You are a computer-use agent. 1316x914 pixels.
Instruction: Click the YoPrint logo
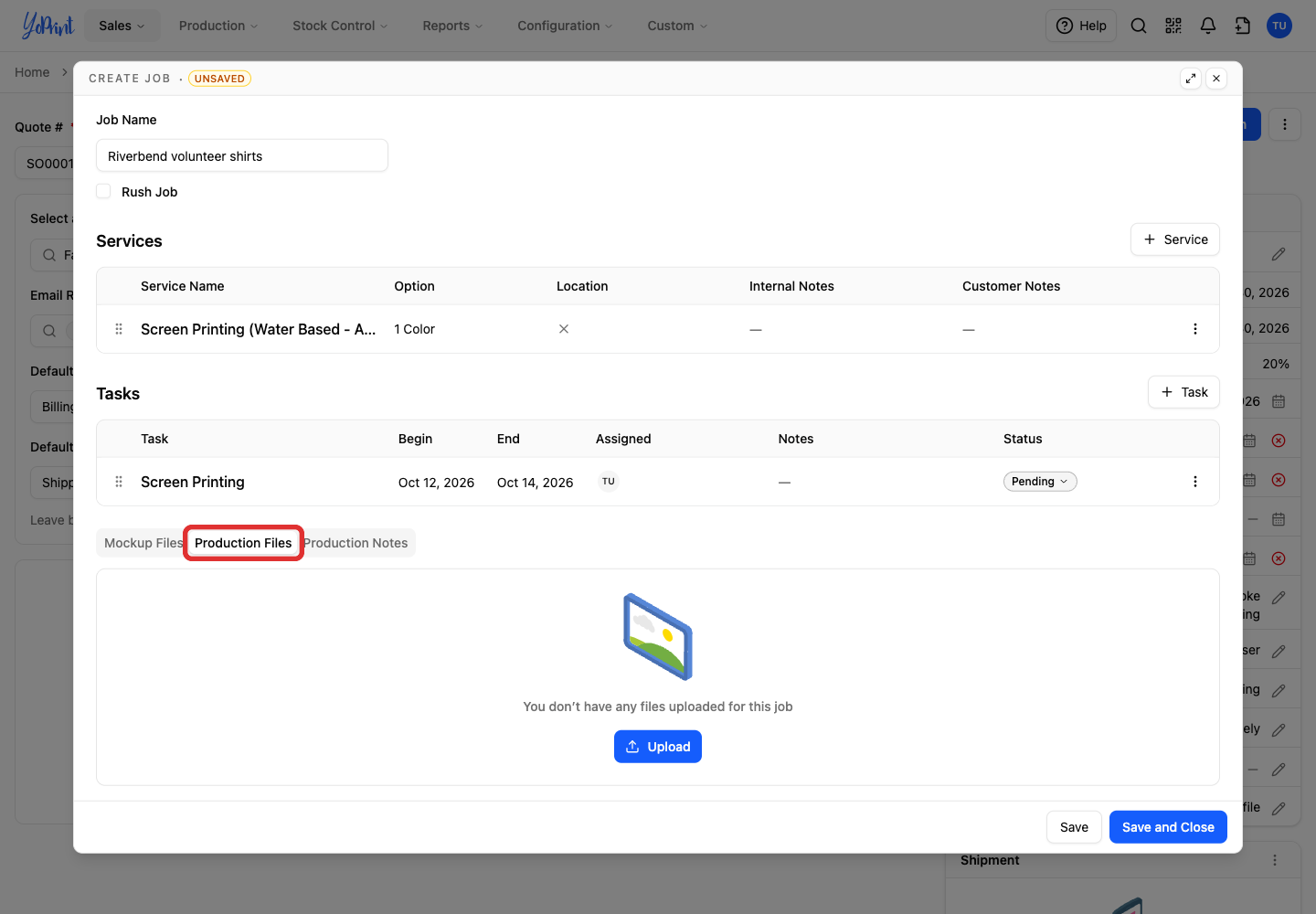(x=48, y=26)
